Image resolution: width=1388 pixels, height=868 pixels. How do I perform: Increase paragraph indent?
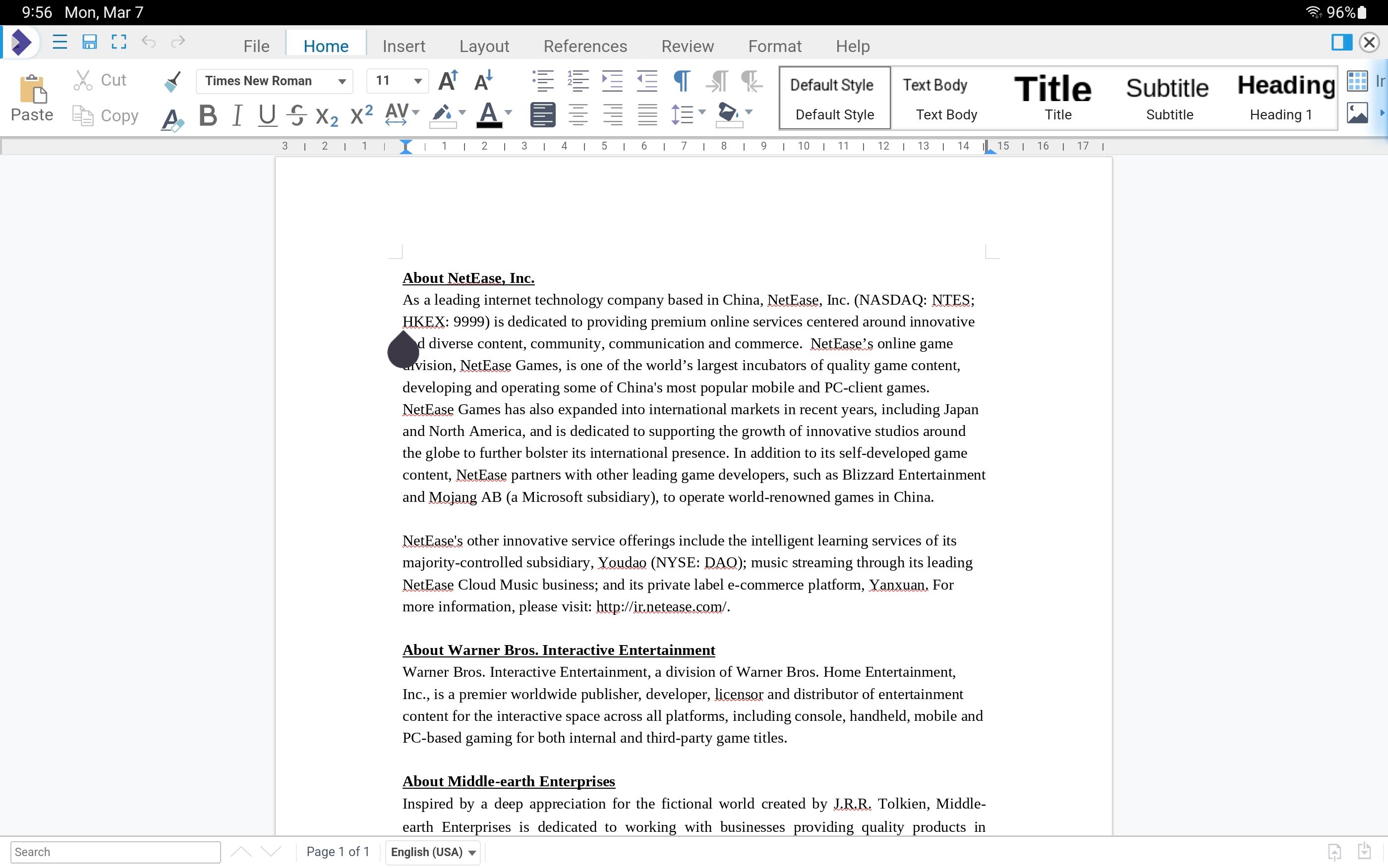pos(612,81)
